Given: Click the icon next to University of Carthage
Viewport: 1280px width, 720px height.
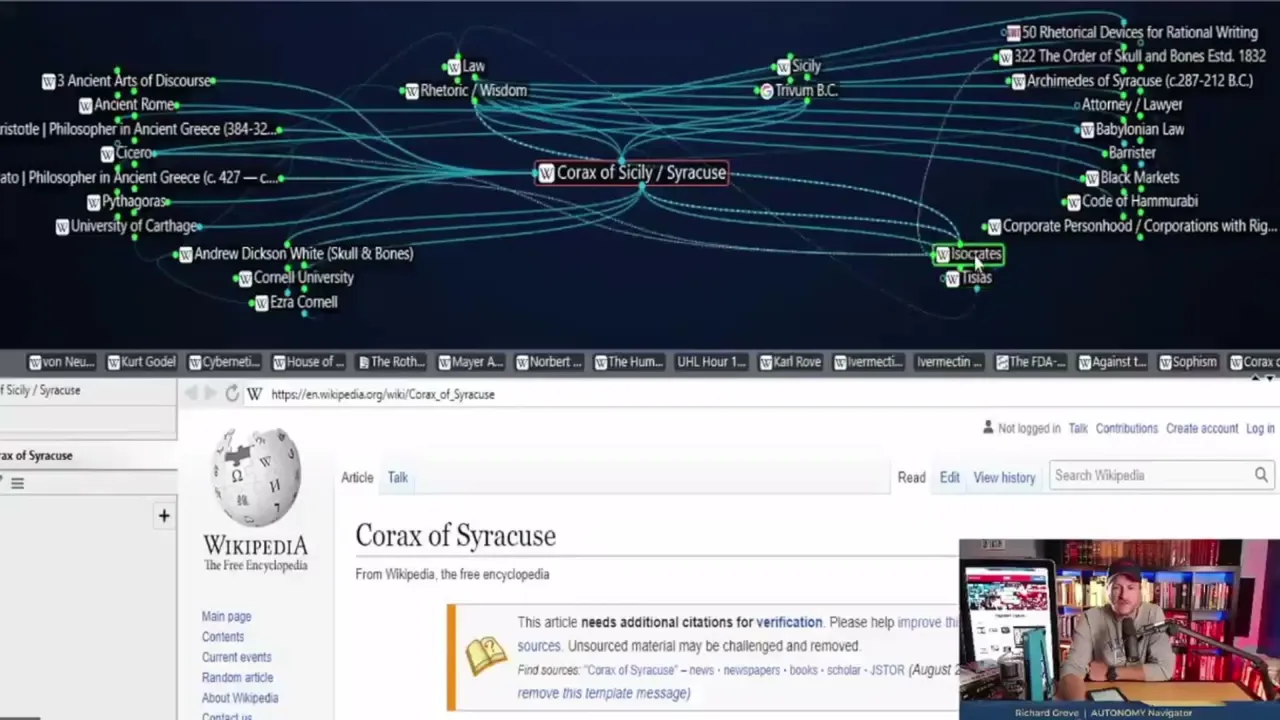Looking at the screenshot, I should (62, 227).
